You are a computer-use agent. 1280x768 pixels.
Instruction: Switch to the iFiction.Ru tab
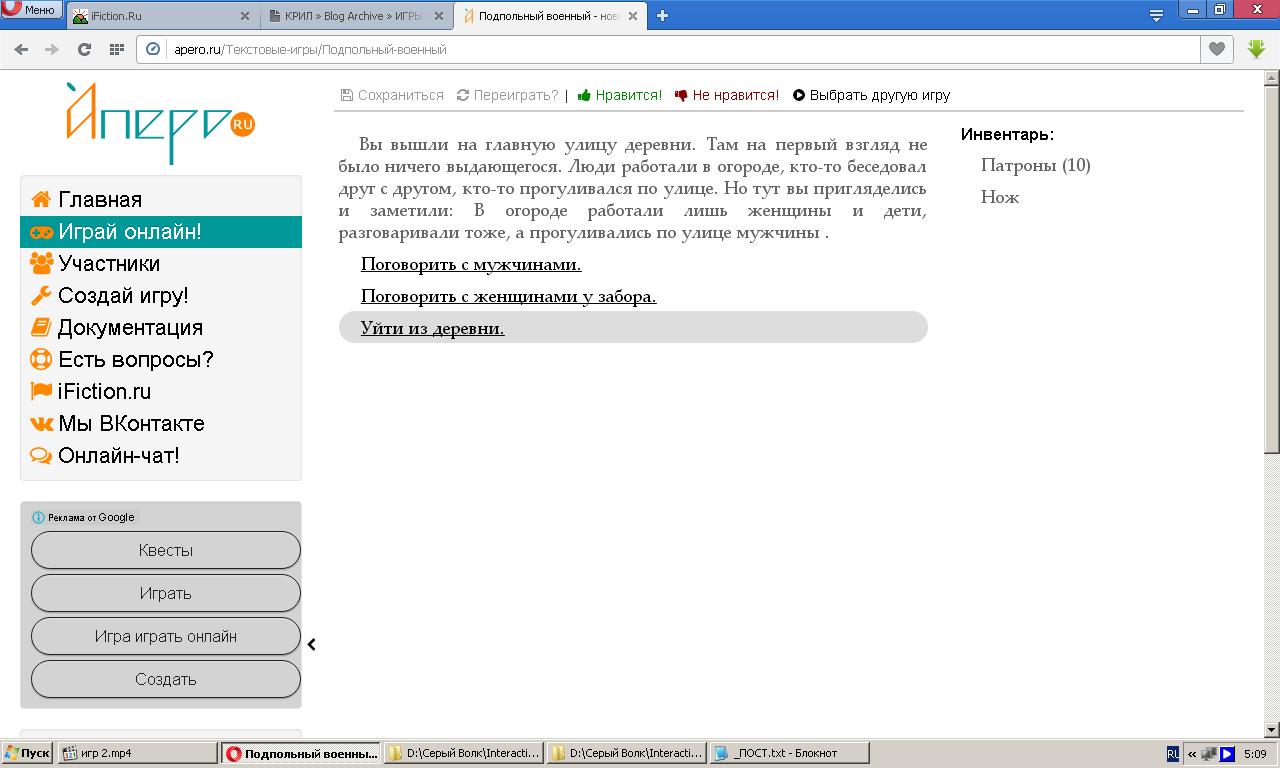(160, 16)
